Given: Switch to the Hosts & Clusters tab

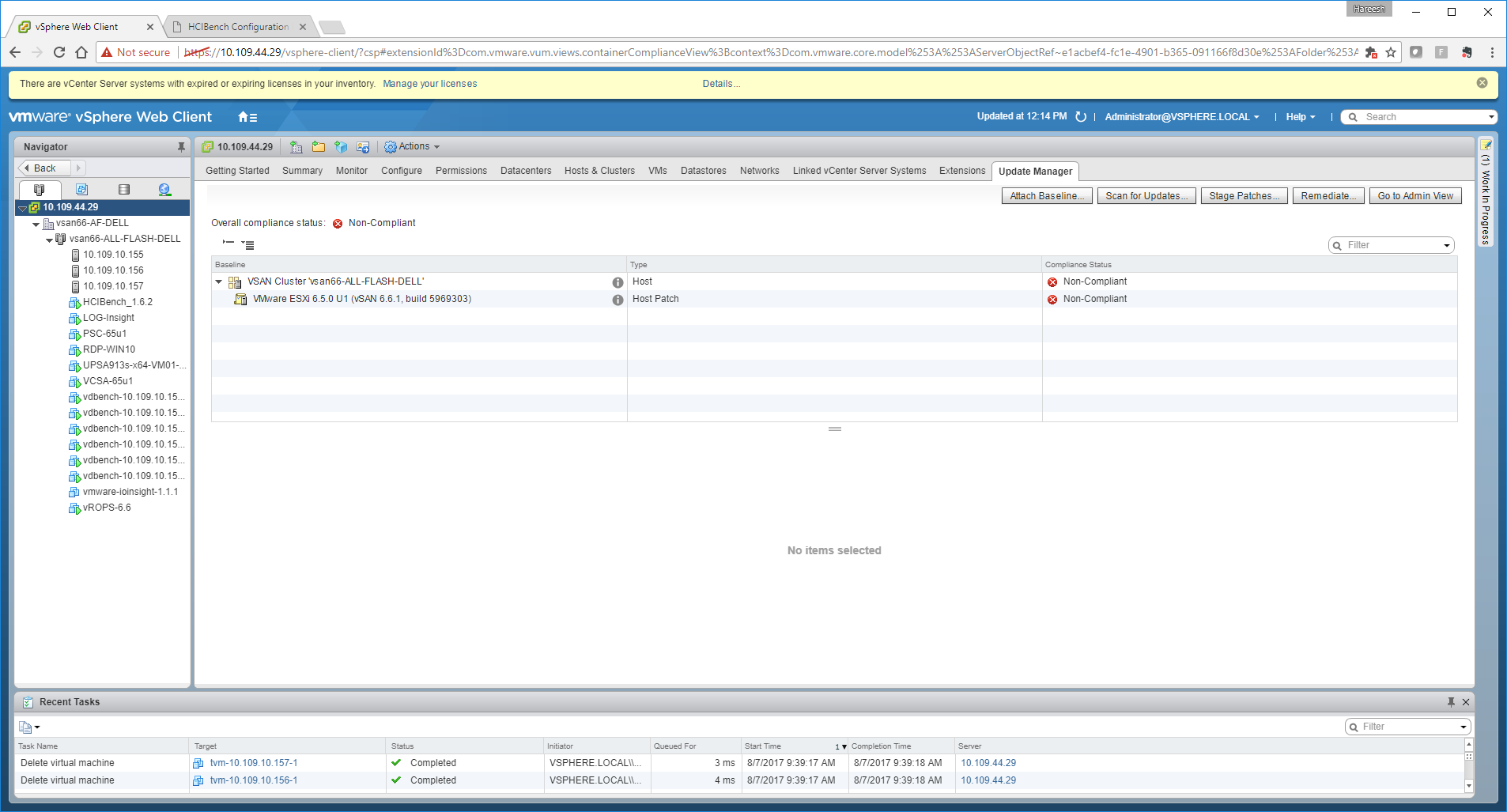Looking at the screenshot, I should click(599, 171).
